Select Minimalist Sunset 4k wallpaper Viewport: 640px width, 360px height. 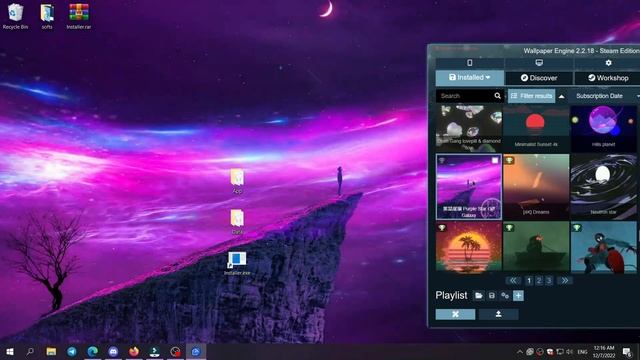pos(536,128)
